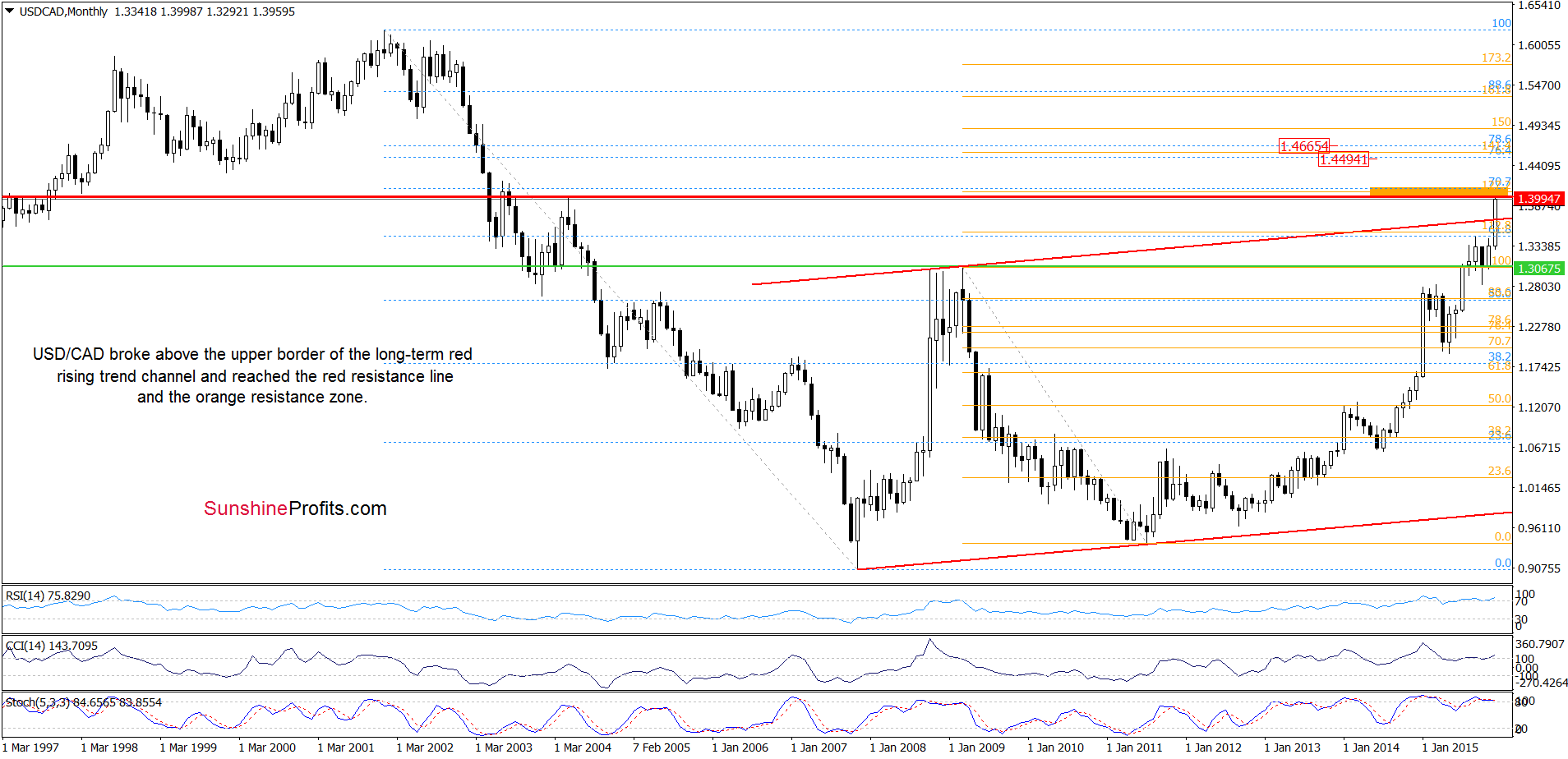Click the 0.90755 price scale value
The image size is (1568, 759).
pyautogui.click(x=1538, y=568)
